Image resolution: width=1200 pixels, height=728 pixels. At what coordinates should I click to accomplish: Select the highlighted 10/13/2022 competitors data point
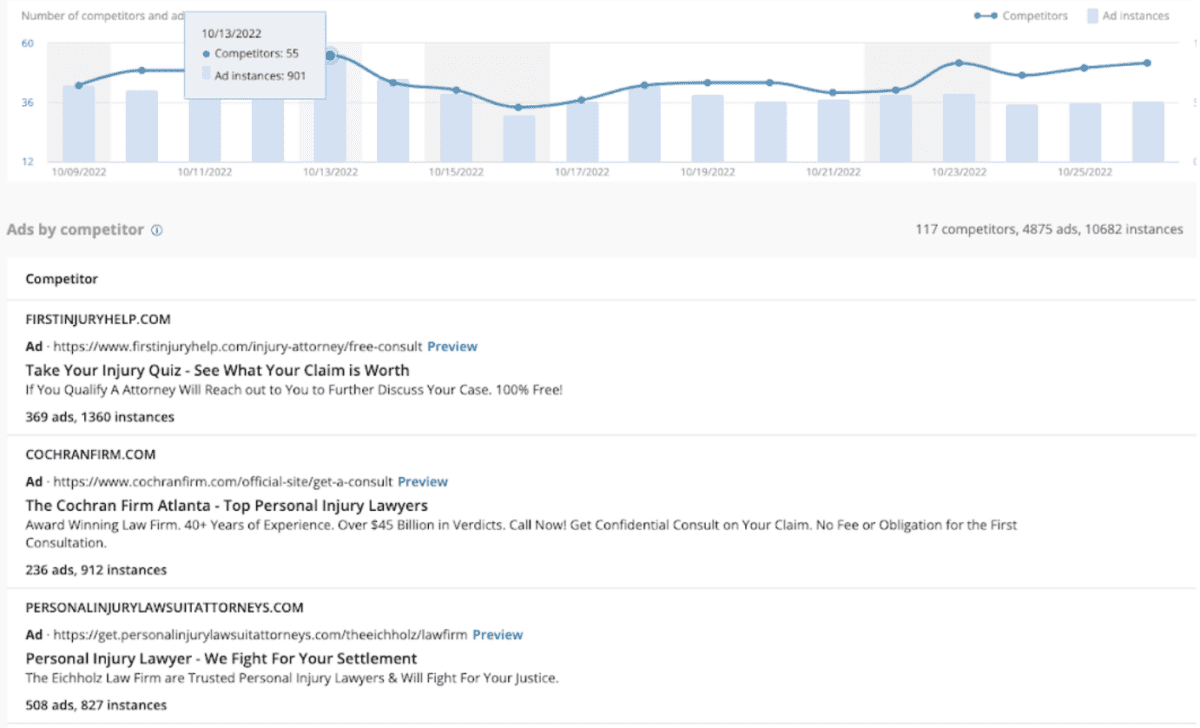pos(330,55)
